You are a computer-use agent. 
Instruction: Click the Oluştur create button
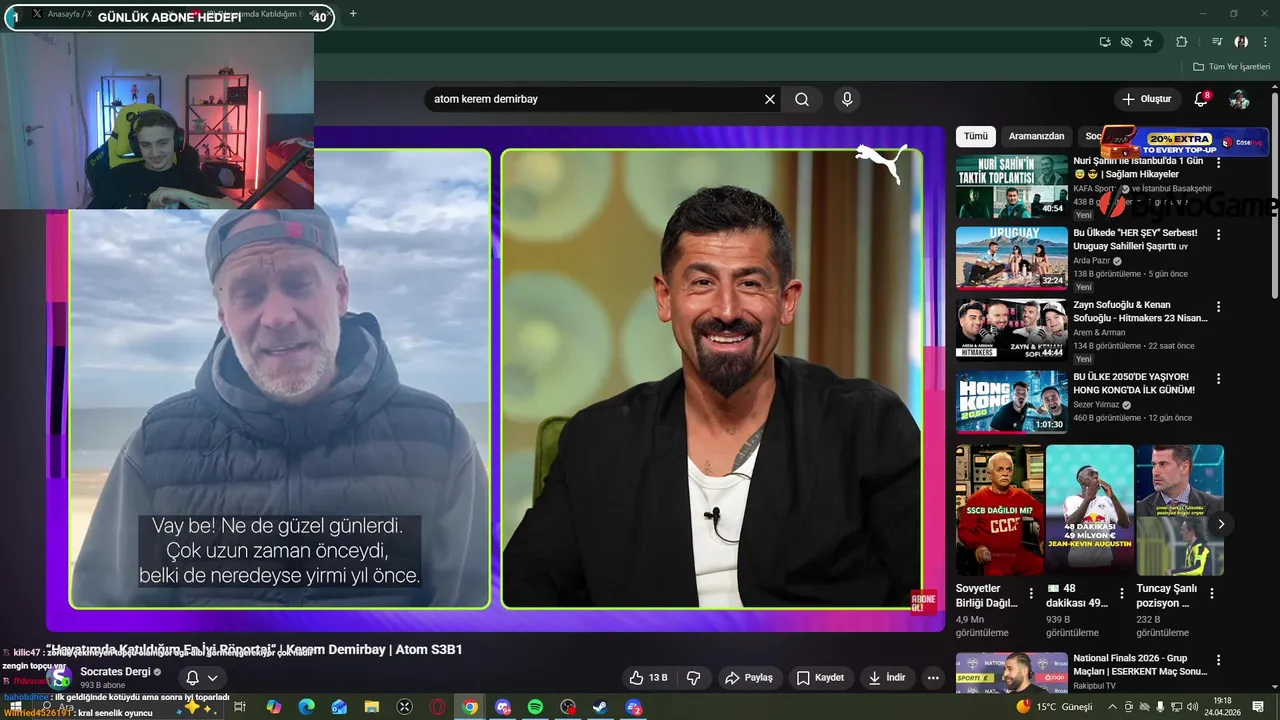(x=1146, y=99)
